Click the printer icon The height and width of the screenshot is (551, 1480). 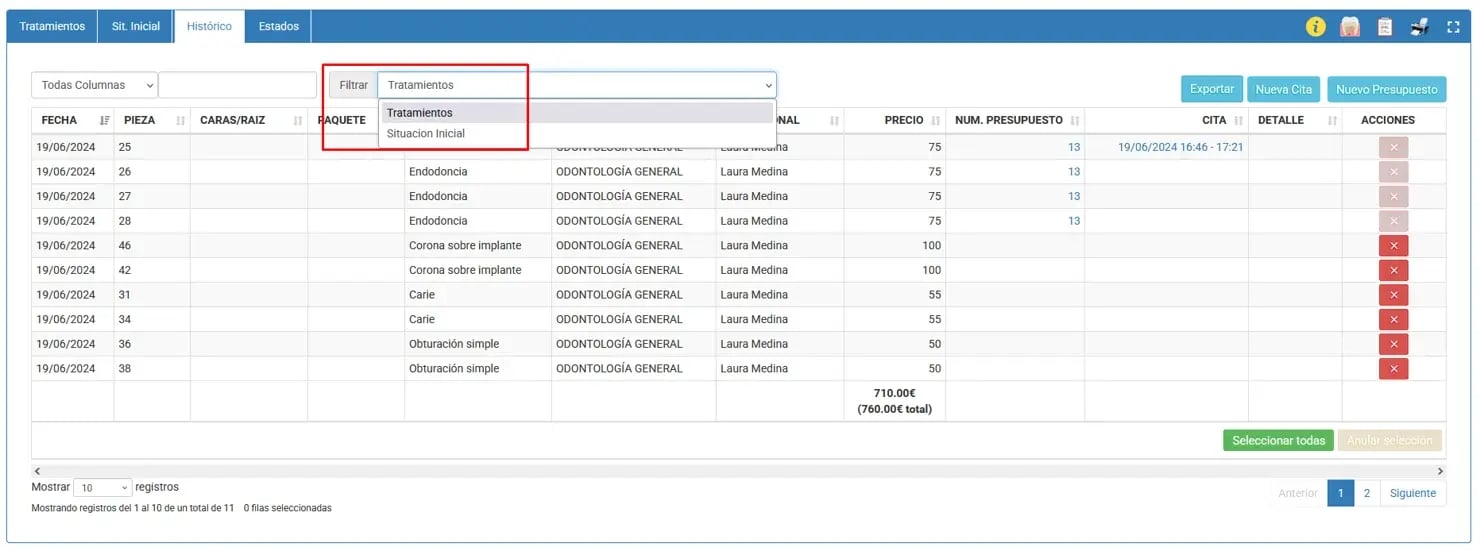coord(1419,27)
